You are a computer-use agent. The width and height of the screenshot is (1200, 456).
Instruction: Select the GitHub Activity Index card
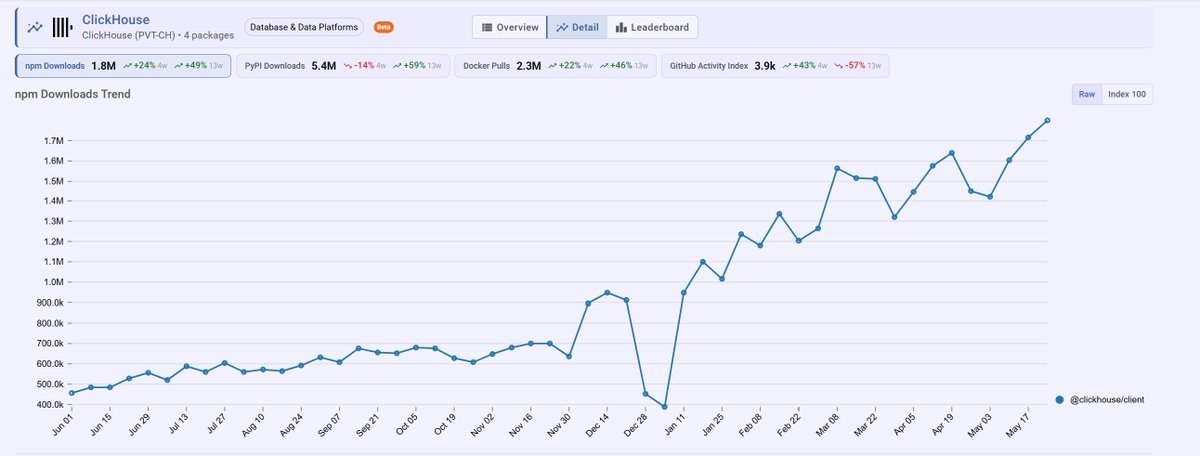[x=774, y=66]
